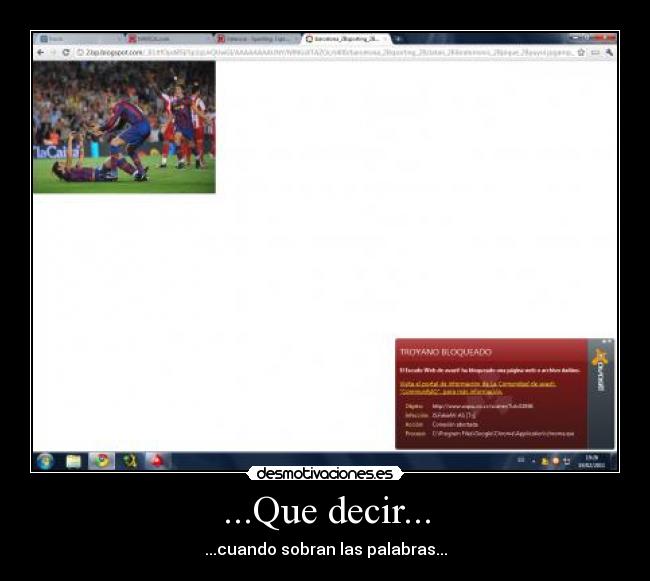
Task: Click the Chrome taskbar icon
Action: [x=102, y=461]
